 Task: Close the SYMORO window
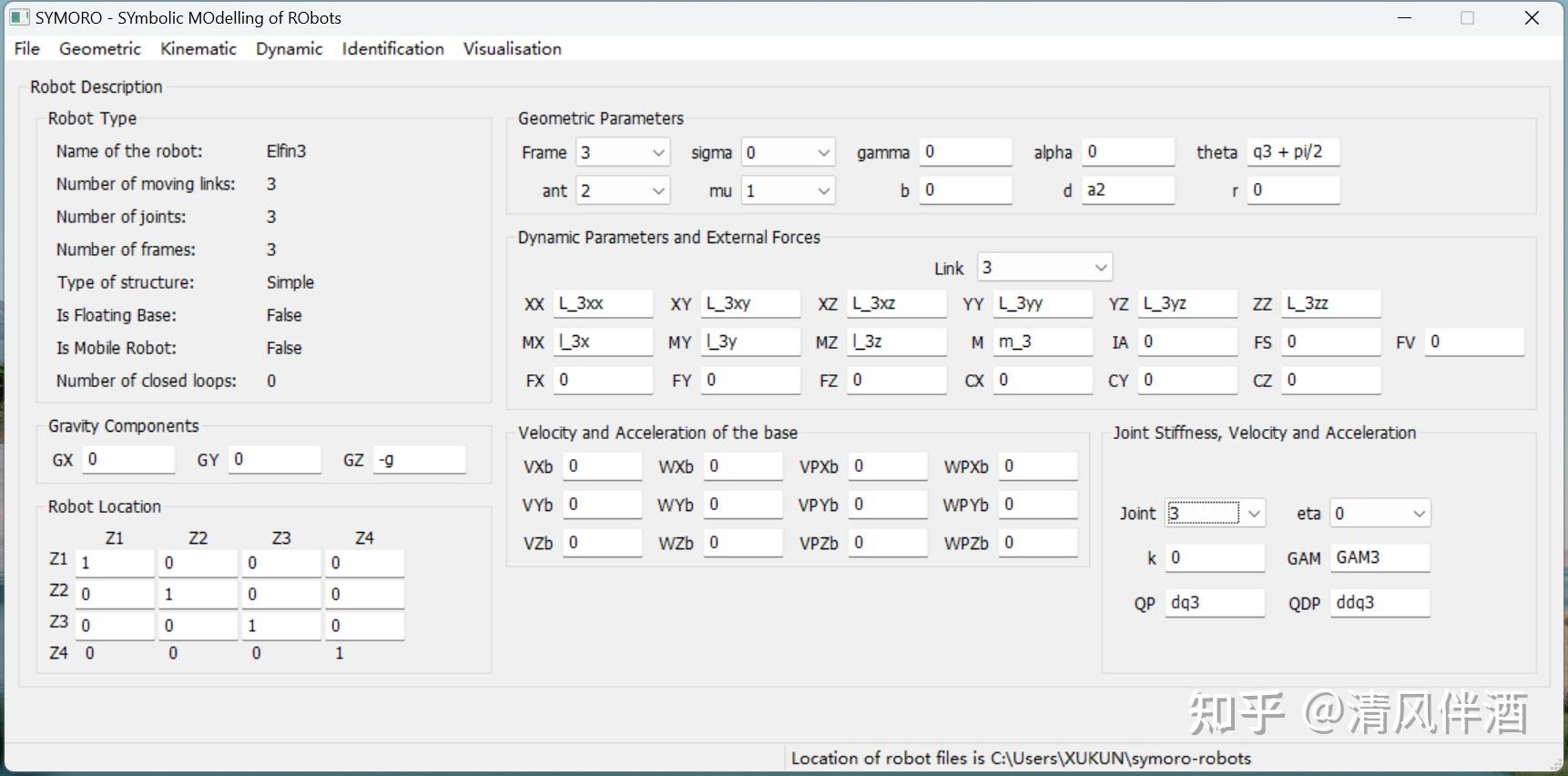coord(1532,18)
